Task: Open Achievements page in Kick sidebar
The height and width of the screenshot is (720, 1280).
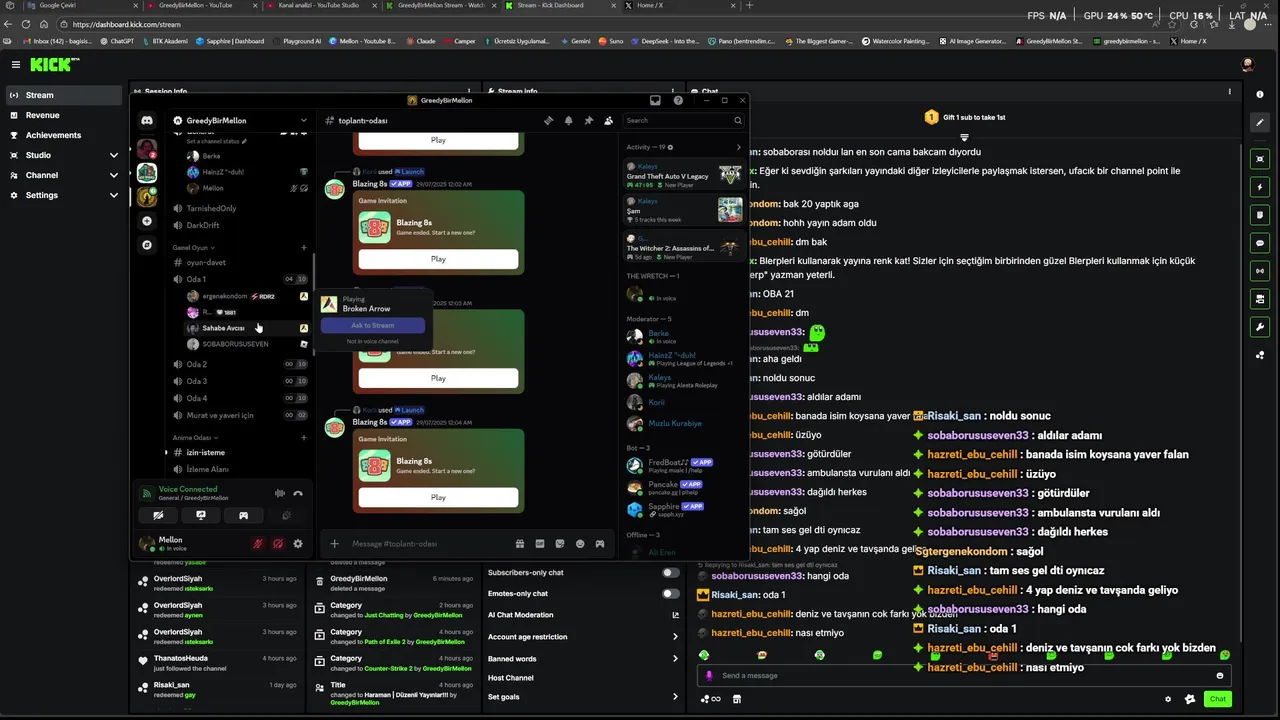Action: pos(63,135)
